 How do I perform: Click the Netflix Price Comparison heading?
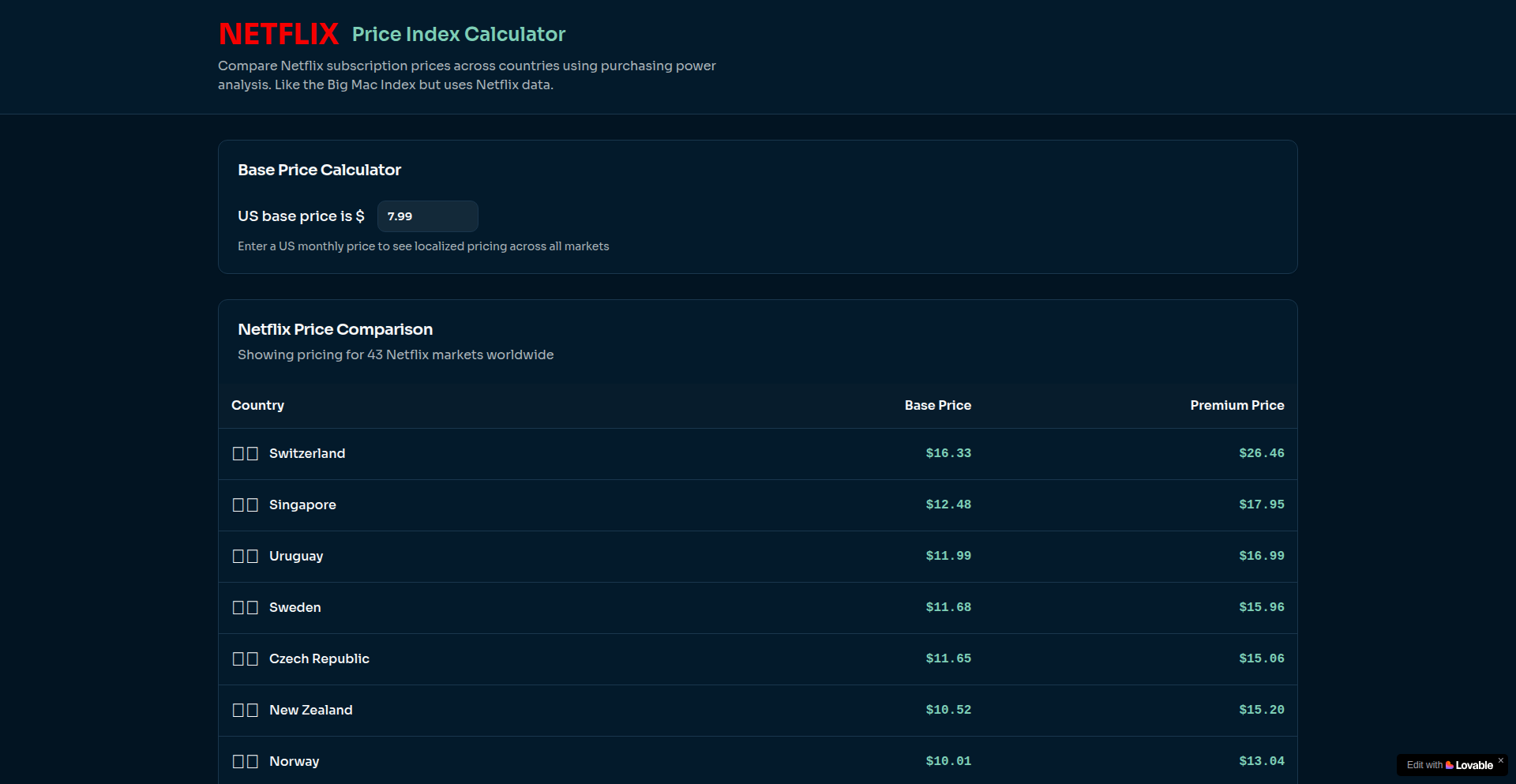tap(335, 329)
